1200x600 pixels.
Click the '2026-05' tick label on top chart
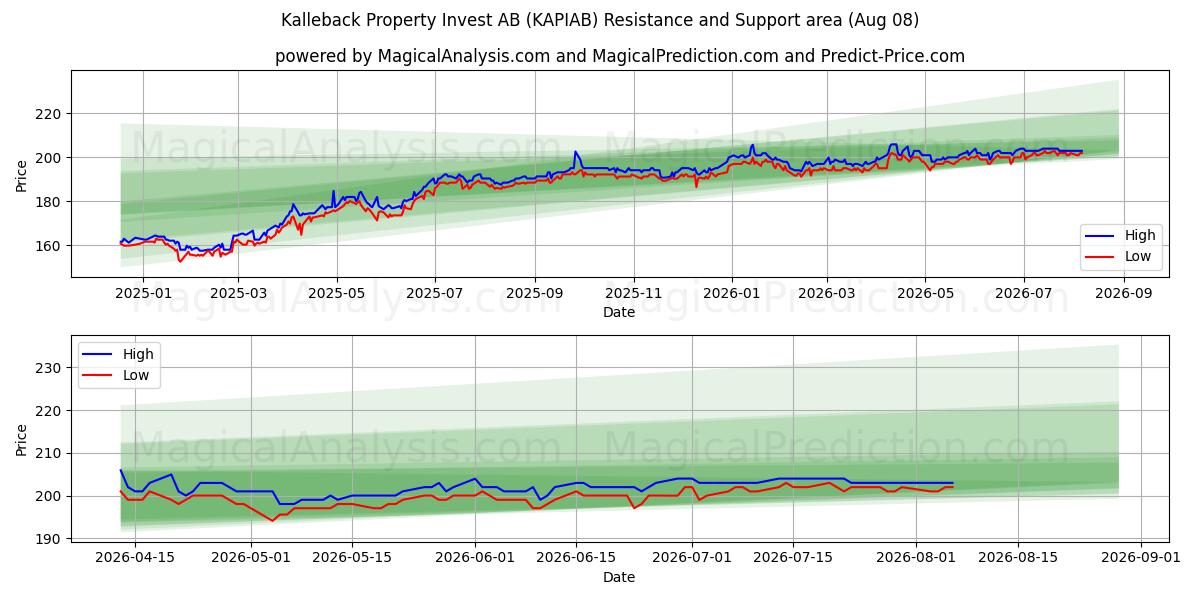point(924,295)
